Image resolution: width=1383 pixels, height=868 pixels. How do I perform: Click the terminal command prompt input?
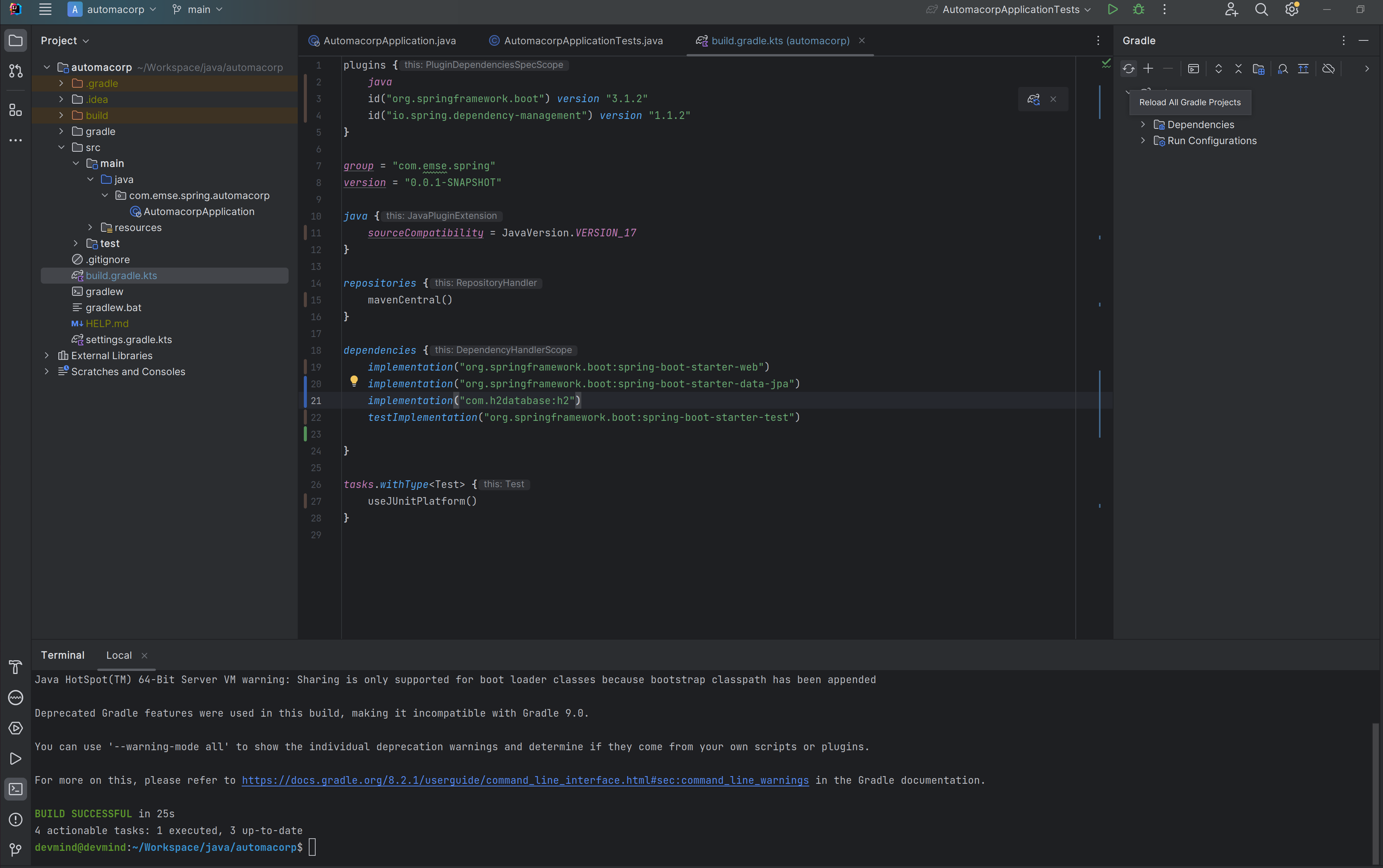tap(312, 847)
